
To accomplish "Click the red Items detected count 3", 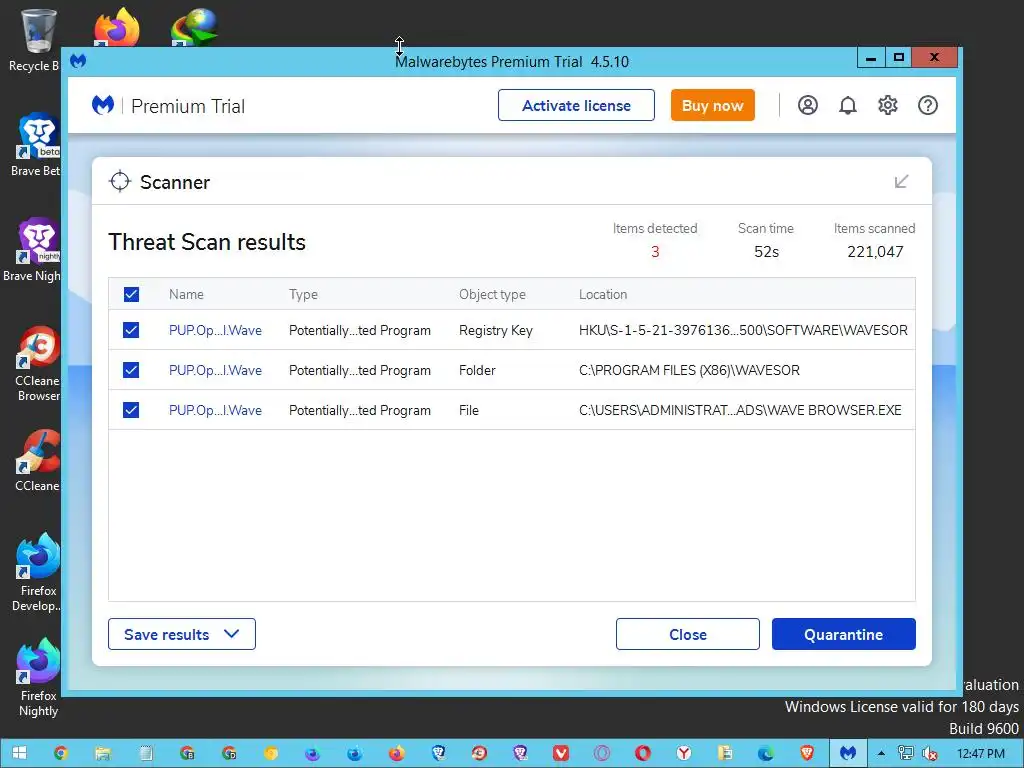I will (x=655, y=251).
